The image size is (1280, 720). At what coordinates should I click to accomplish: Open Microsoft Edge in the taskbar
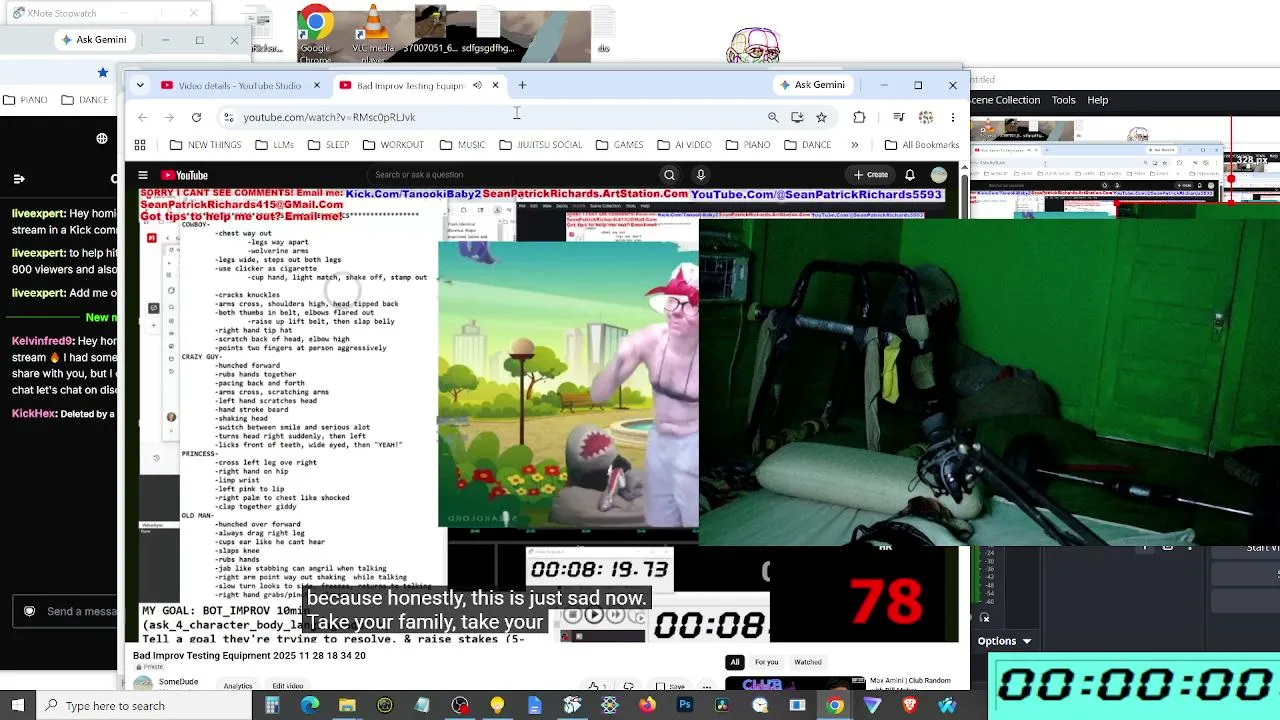click(310, 706)
